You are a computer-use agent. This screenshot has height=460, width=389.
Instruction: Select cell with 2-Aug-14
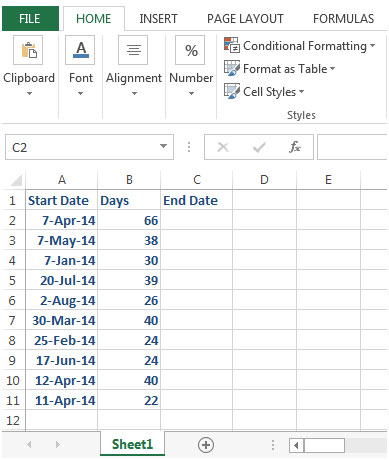[62, 300]
